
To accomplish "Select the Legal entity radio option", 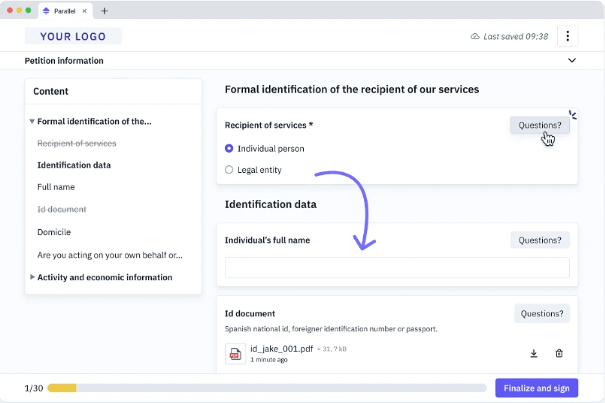I will pos(229,170).
